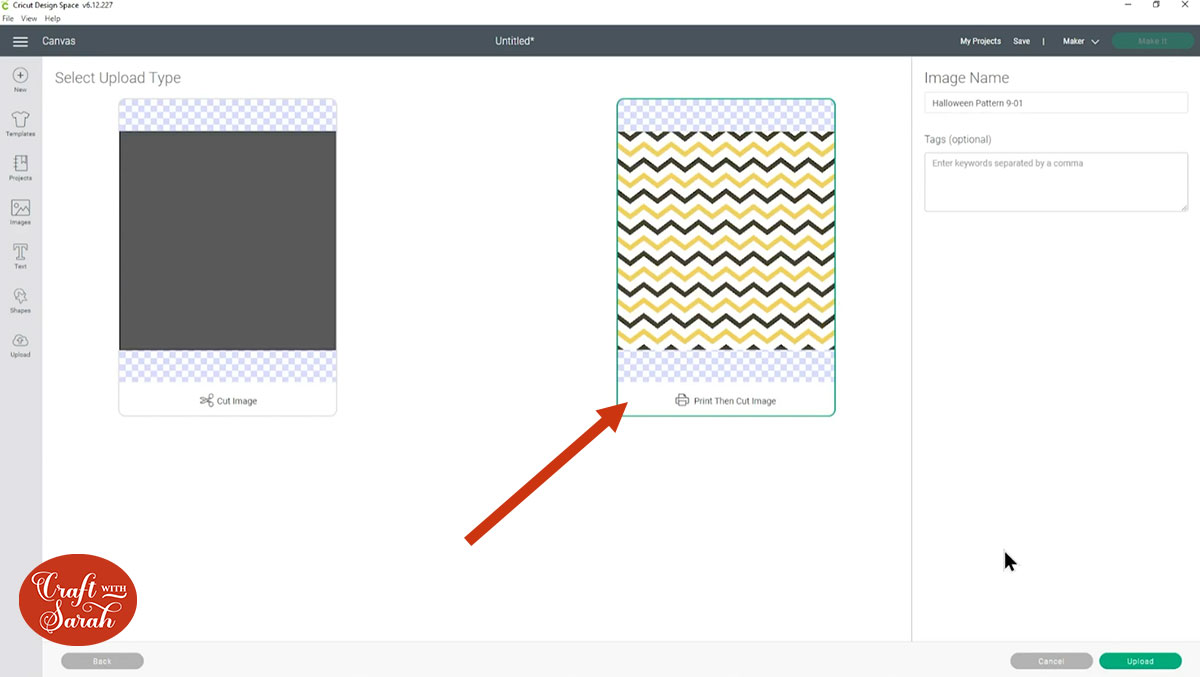Click the Back button
1200x677 pixels.
click(102, 661)
